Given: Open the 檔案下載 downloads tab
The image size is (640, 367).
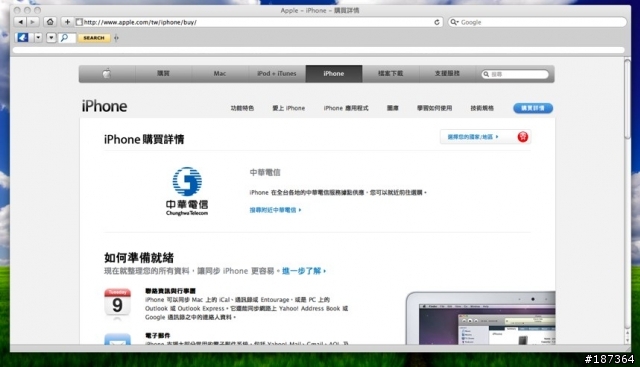Looking at the screenshot, I should coord(390,73).
